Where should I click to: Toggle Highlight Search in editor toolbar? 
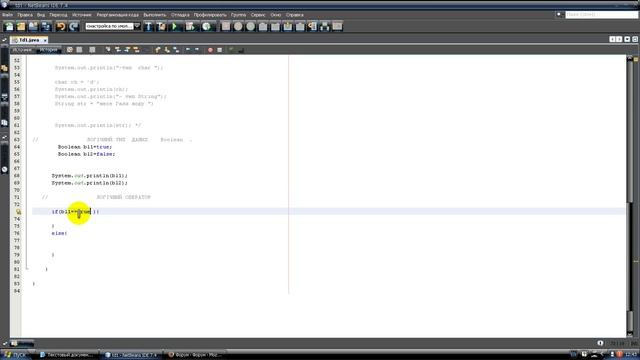[136, 50]
